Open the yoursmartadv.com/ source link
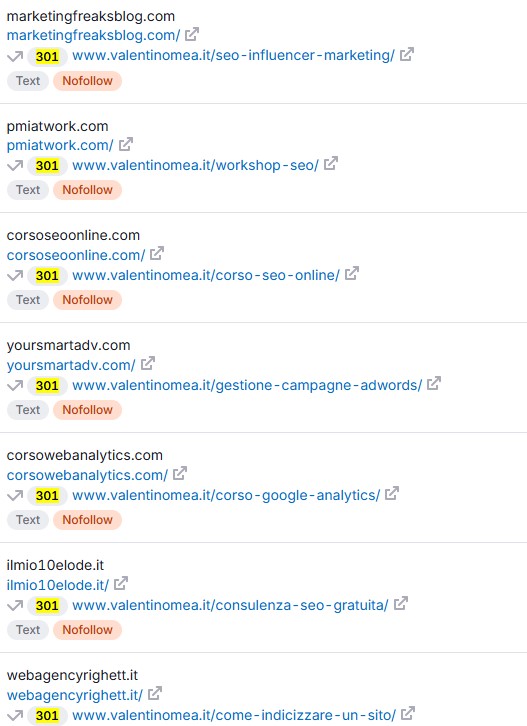Screen dimensions: 527x726 [71, 365]
